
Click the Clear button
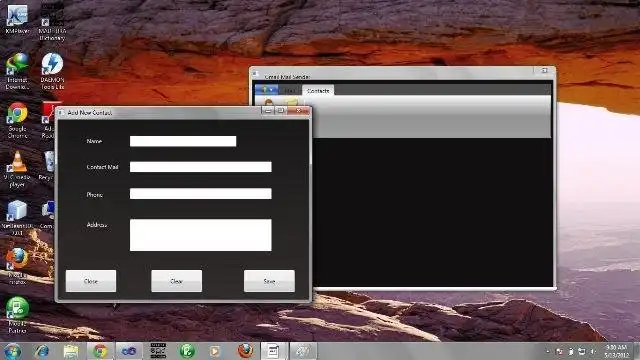pyautogui.click(x=176, y=281)
